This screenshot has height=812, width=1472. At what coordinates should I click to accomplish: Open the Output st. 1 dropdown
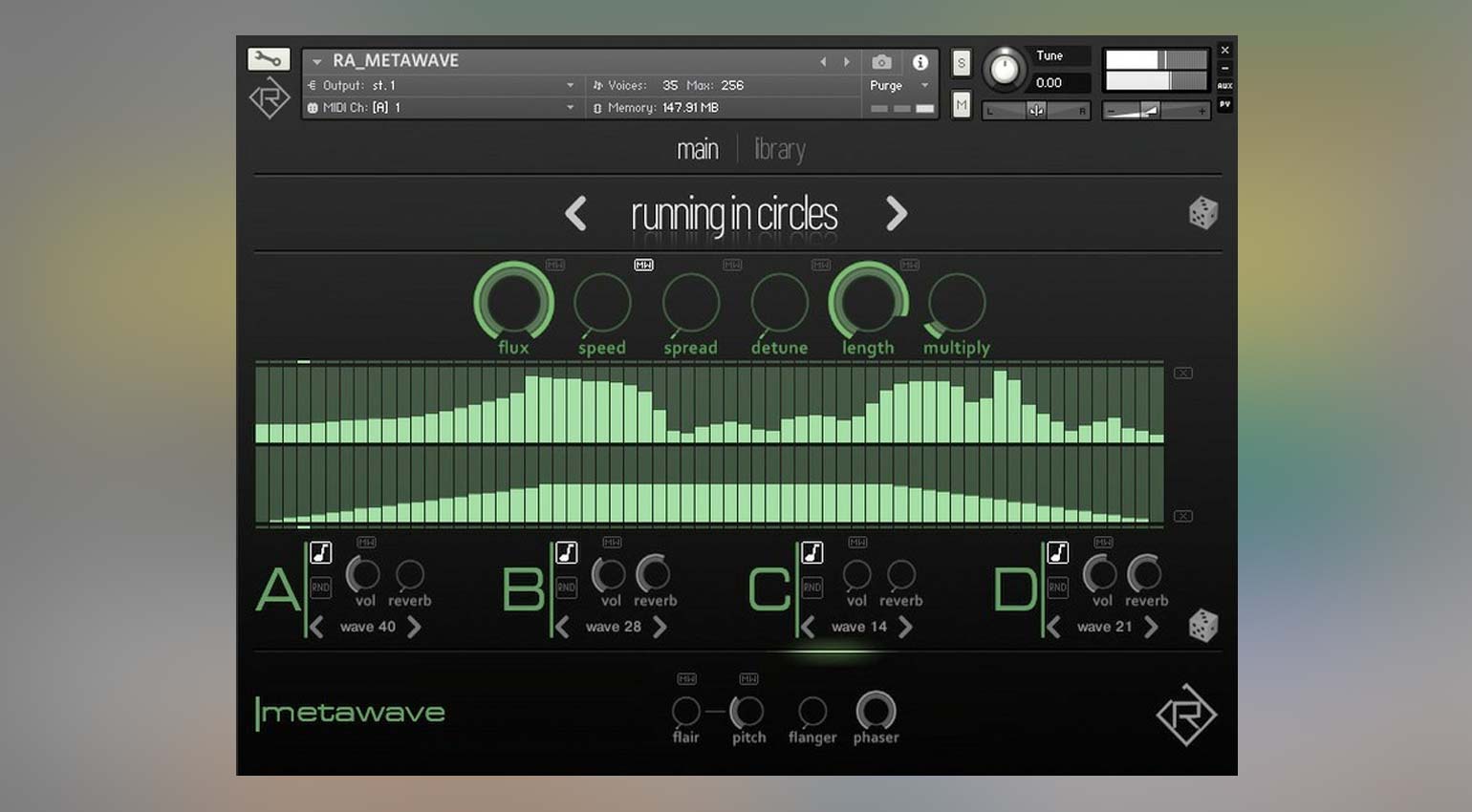pyautogui.click(x=442, y=85)
